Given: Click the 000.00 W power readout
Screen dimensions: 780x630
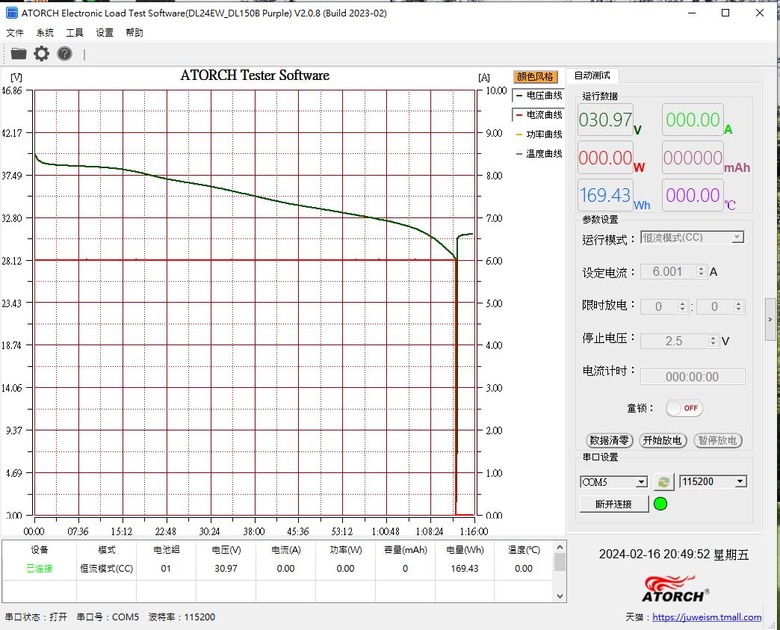Looking at the screenshot, I should [605, 158].
